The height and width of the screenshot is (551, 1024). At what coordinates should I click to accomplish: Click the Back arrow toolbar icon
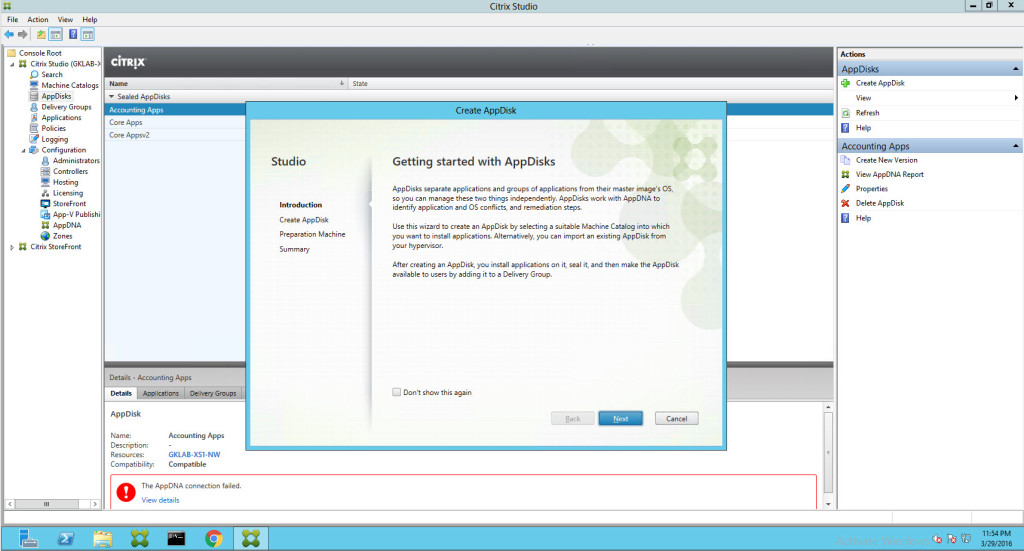pyautogui.click(x=9, y=35)
